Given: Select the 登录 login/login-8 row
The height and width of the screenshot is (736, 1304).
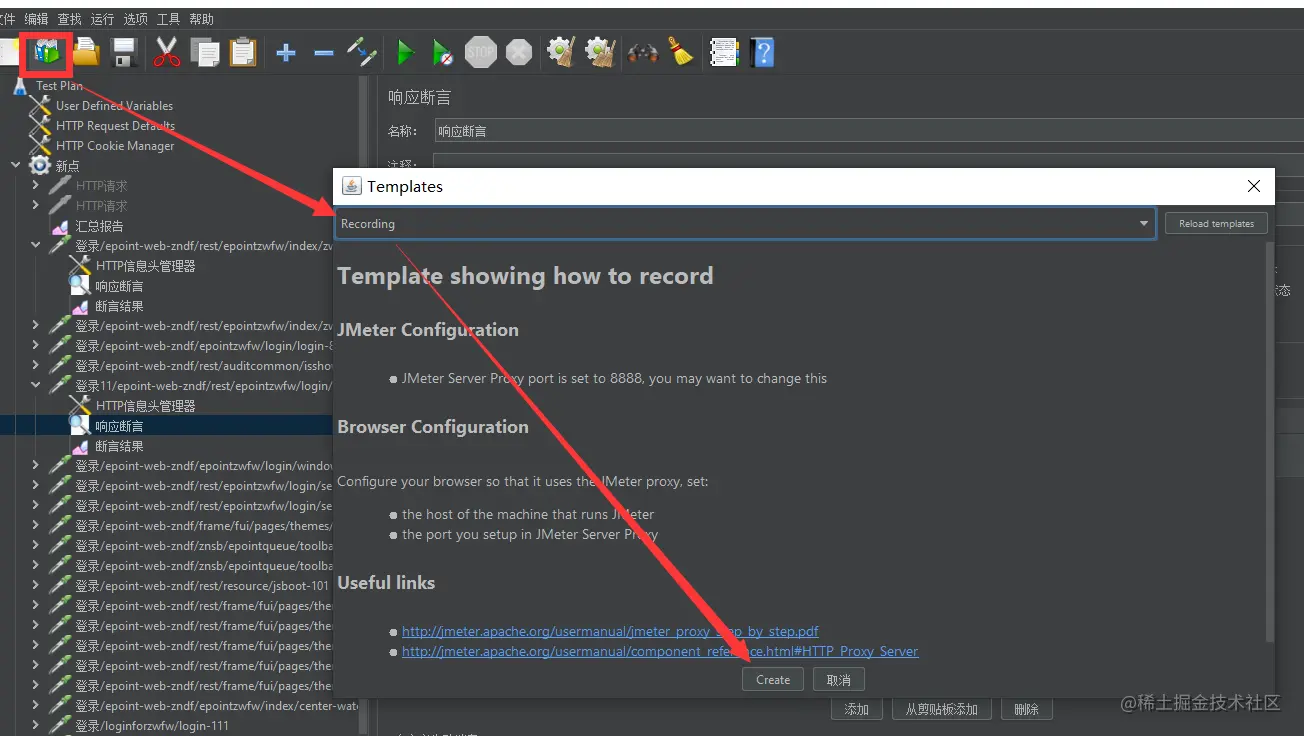Looking at the screenshot, I should (x=202, y=345).
